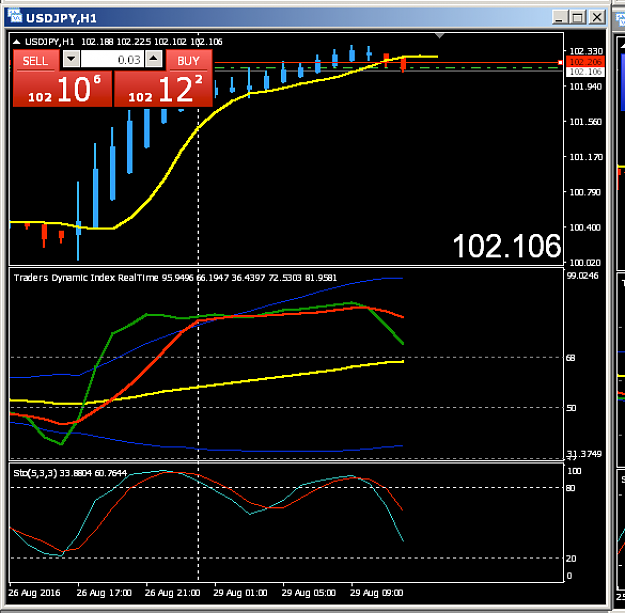Click the 29 Aug 01:00 time label
The image size is (625, 613).
coord(240,593)
